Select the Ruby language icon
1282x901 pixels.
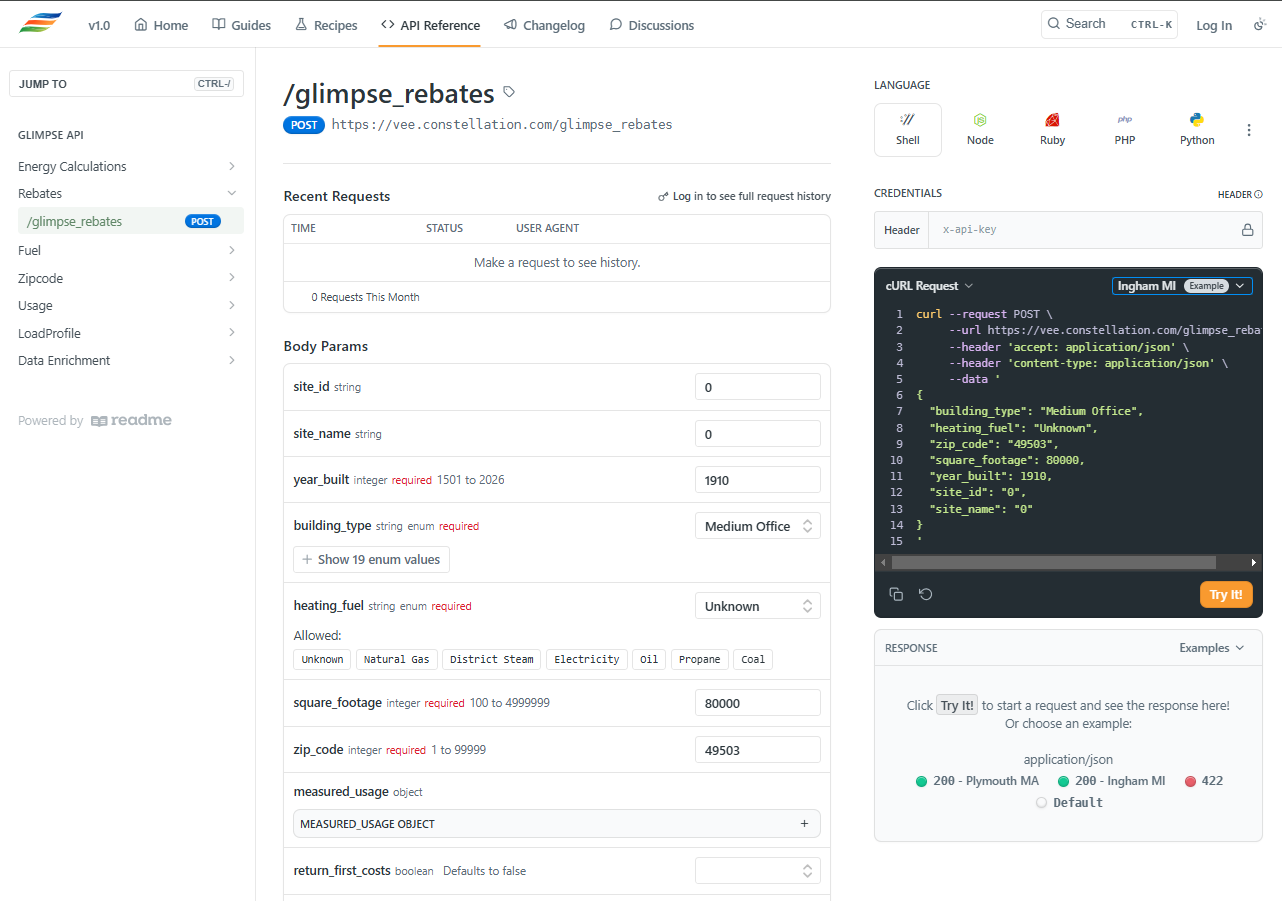tap(1052, 130)
